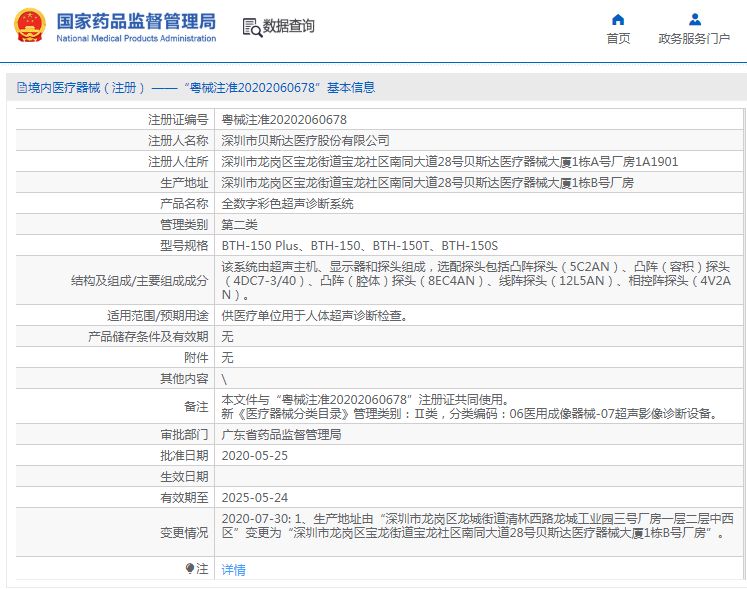Screen dimensions: 747x590
Task: Select model list BTH-150 Plus value
Action: (360, 245)
